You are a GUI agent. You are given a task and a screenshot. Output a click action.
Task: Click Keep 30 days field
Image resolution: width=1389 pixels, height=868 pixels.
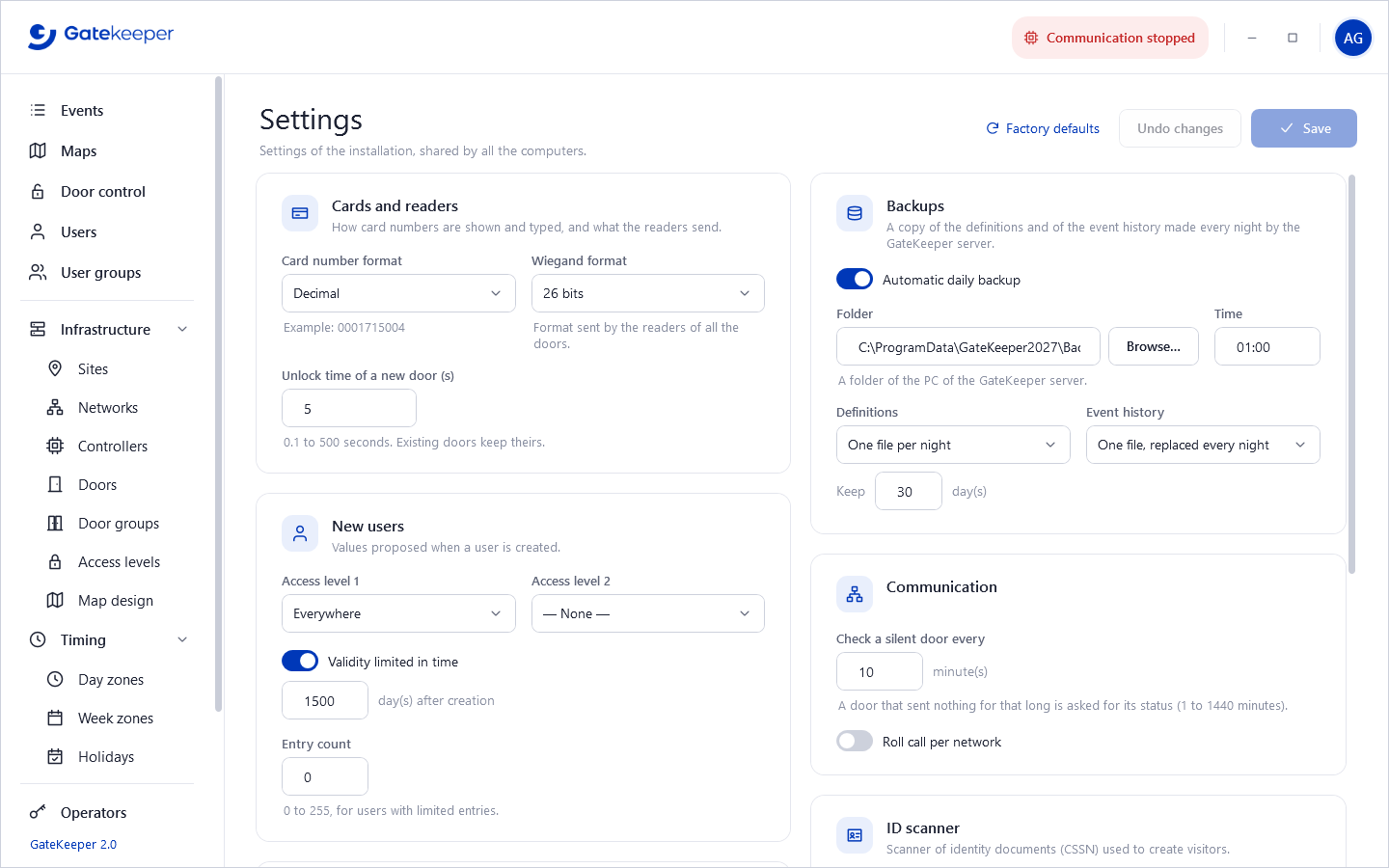[x=909, y=491]
